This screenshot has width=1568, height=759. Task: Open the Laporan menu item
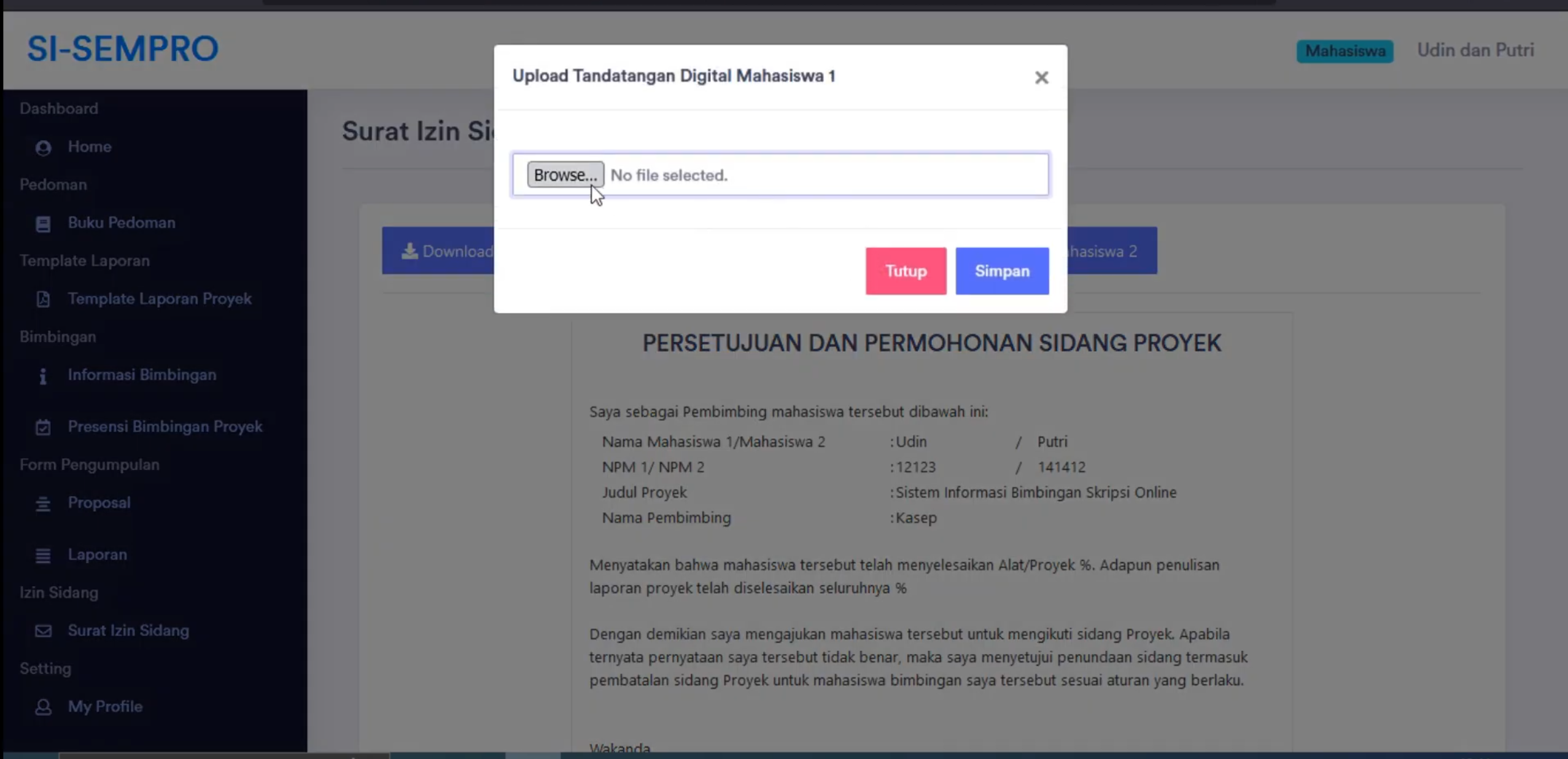tap(98, 555)
